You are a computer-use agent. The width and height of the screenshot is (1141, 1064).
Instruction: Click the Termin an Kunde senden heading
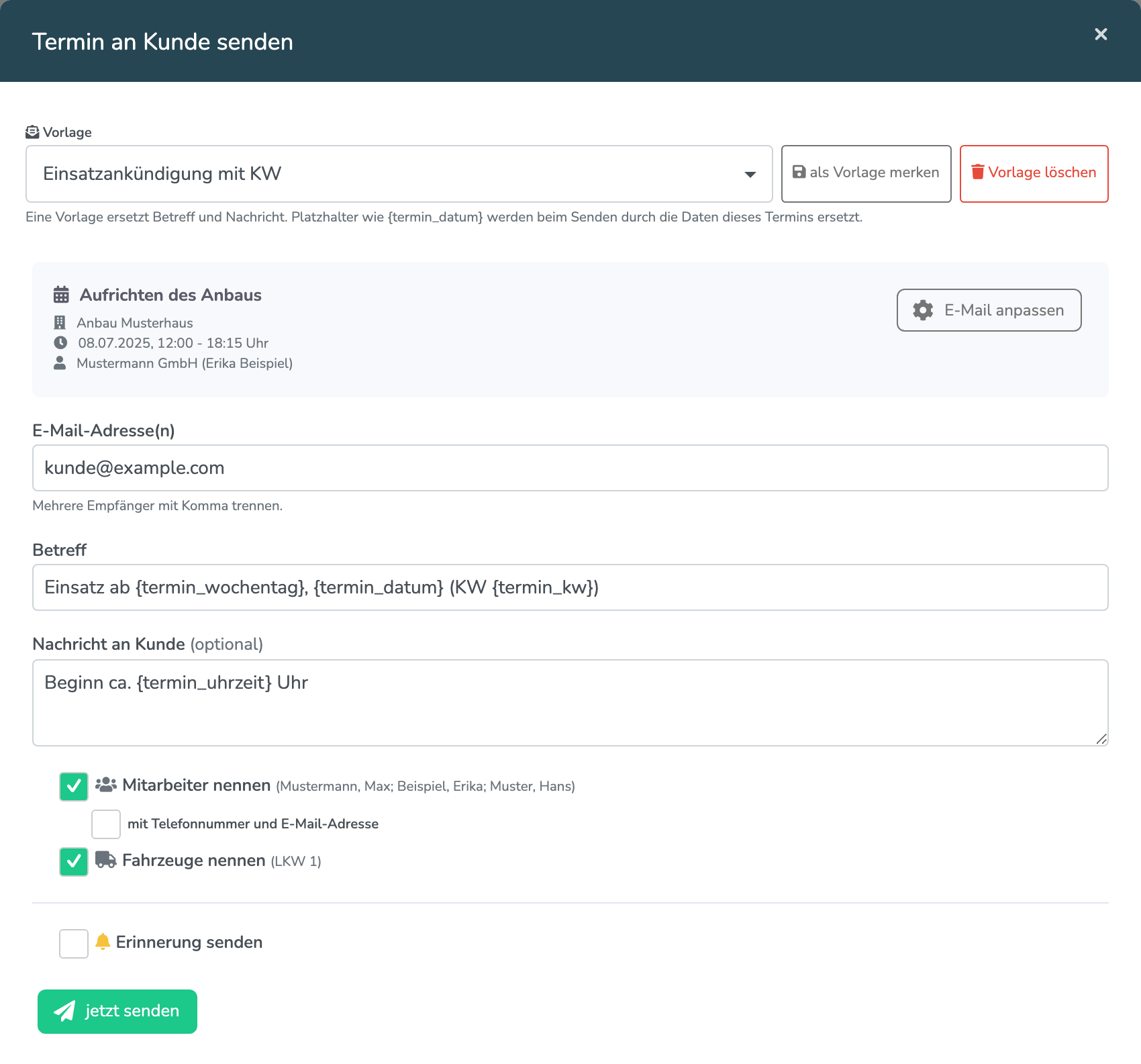point(162,42)
